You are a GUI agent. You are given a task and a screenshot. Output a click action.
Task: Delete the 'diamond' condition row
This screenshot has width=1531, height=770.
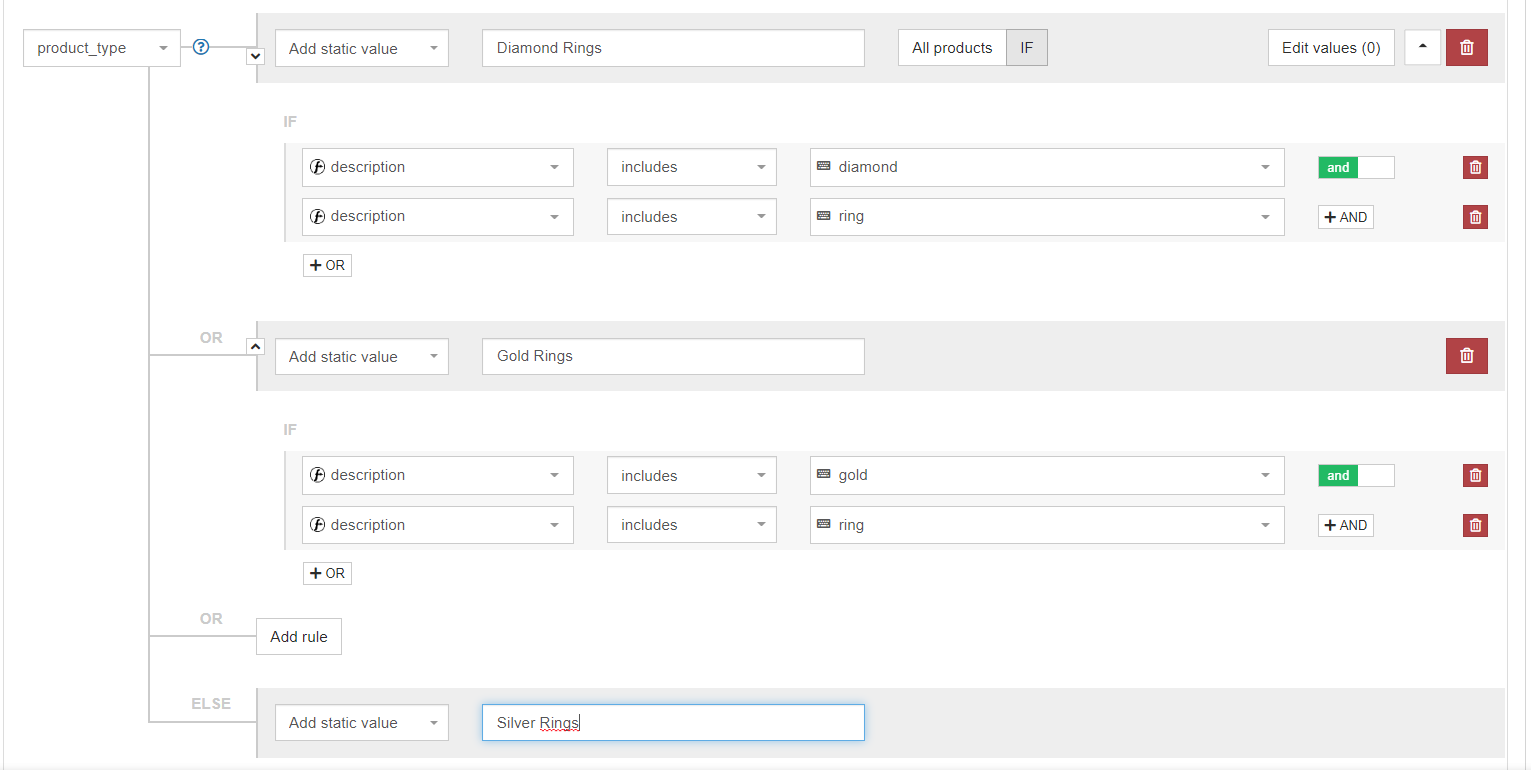[1475, 167]
